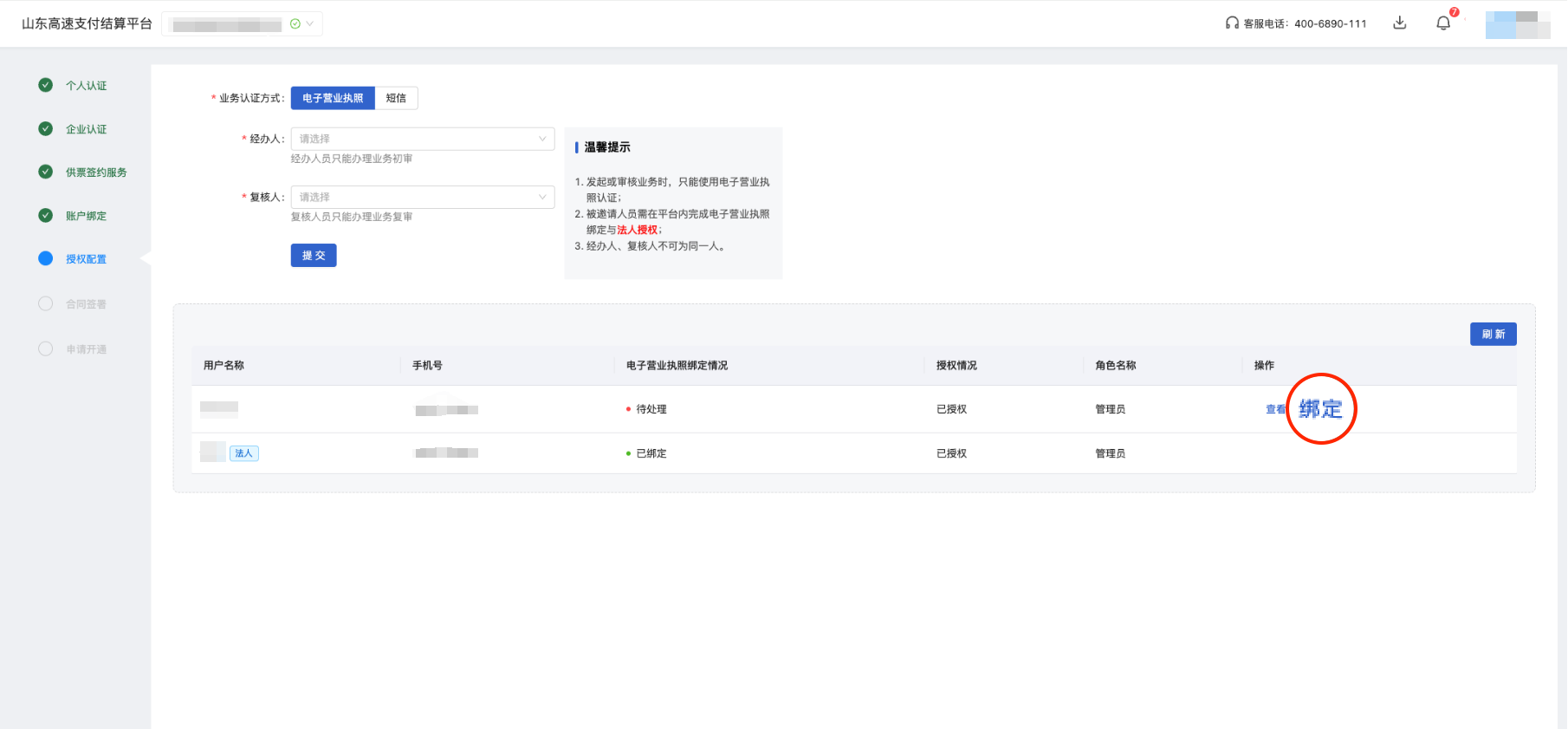Select 电子营业执照 authentication method
Viewport: 1568px width, 729px height.
(x=333, y=98)
